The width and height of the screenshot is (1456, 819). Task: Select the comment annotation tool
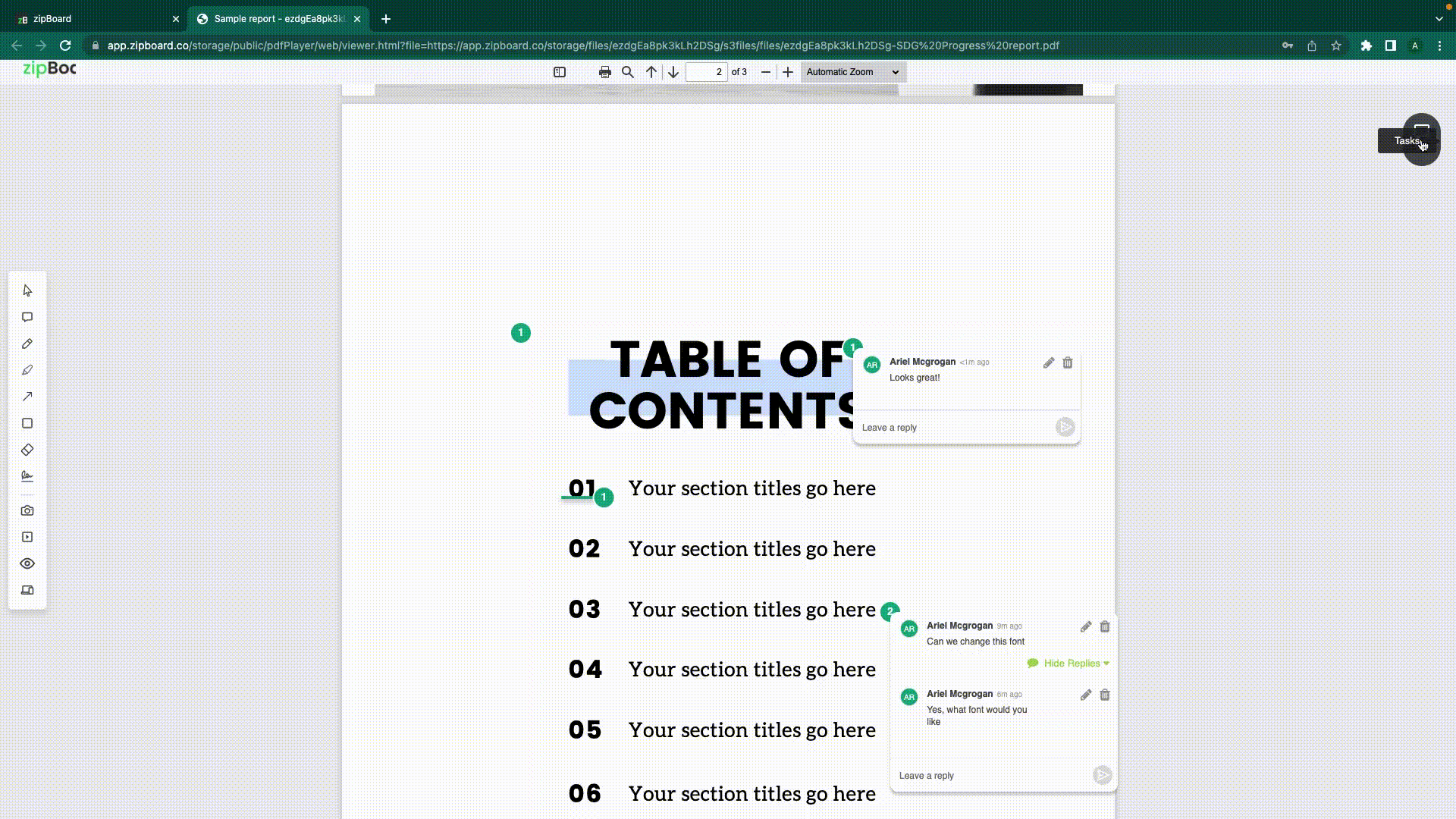tap(27, 317)
